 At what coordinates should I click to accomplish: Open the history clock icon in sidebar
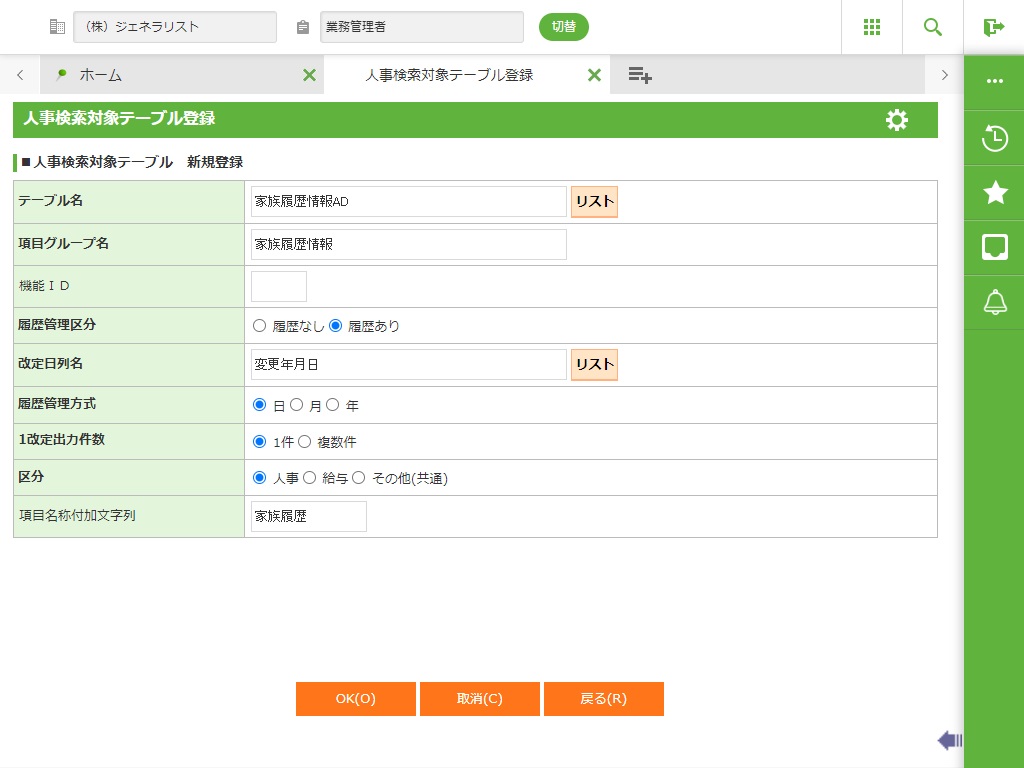click(x=995, y=138)
